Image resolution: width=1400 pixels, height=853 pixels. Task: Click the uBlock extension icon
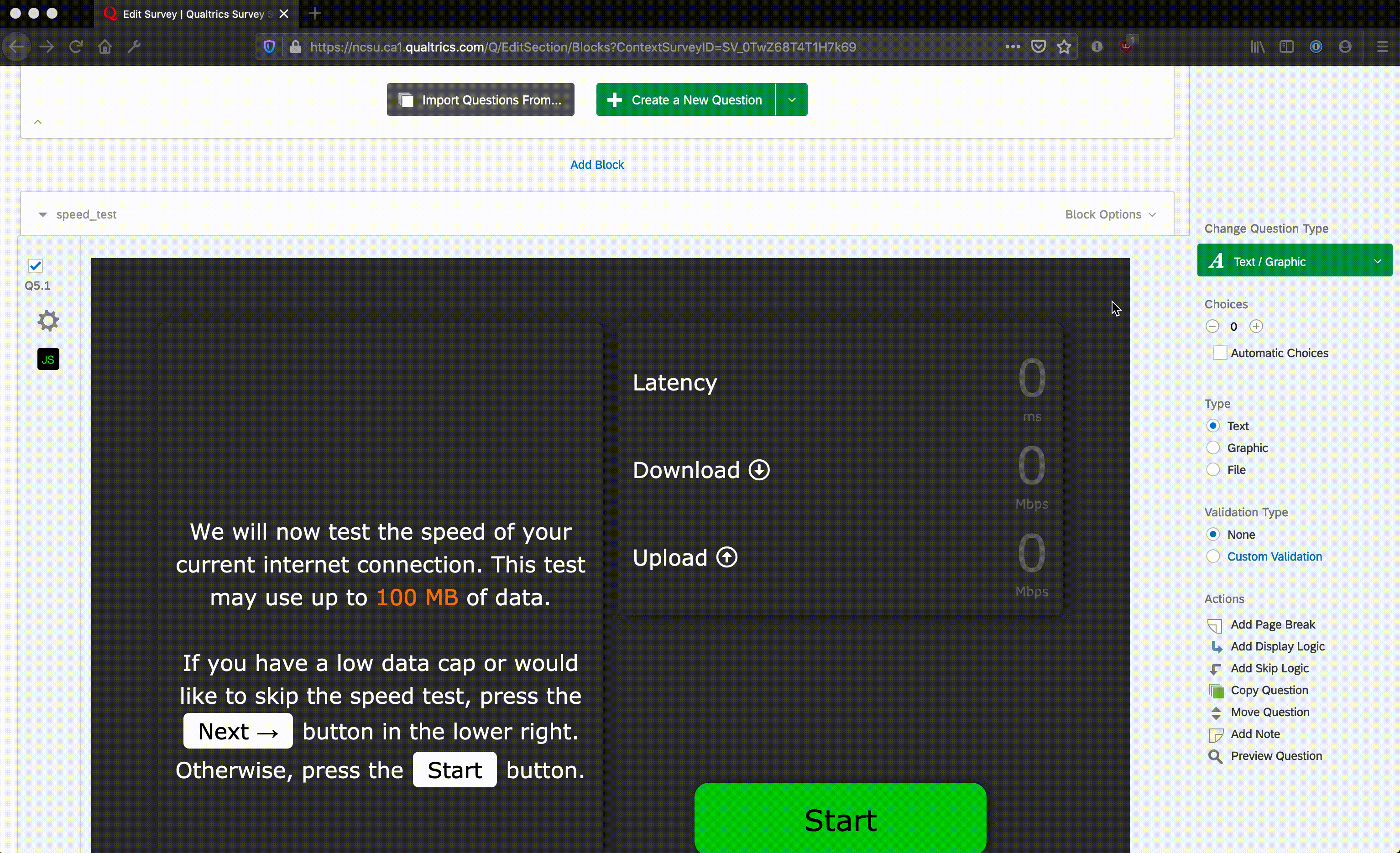pos(1126,46)
